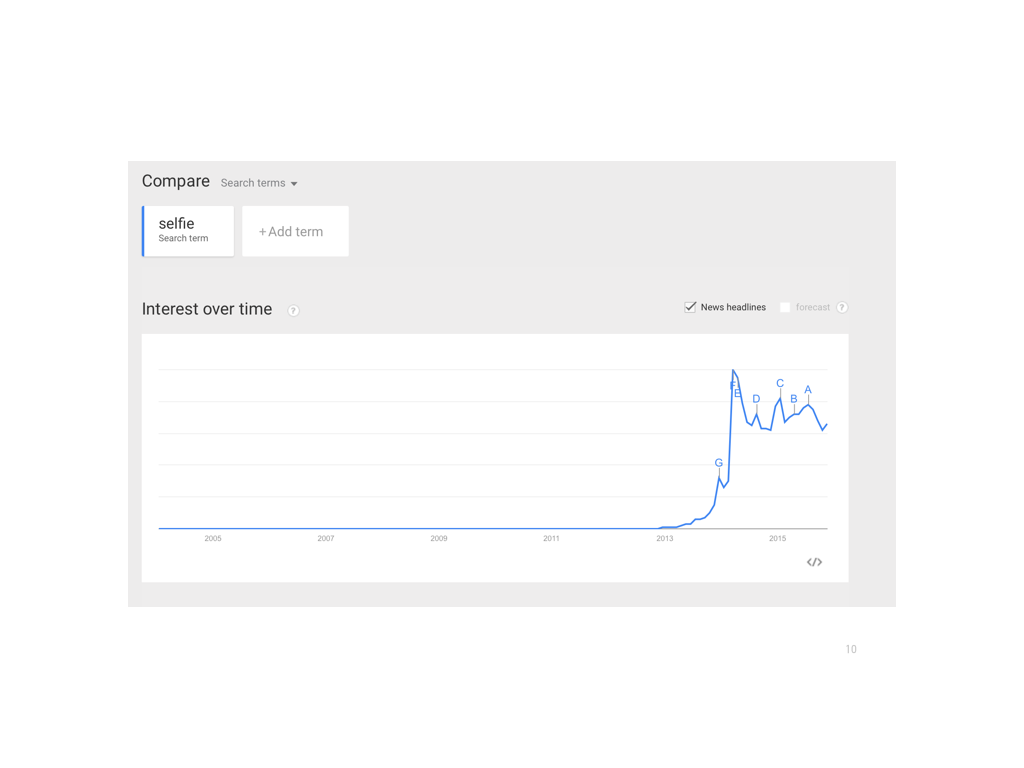
Task: Click help icon beside Interest over time
Action: pyautogui.click(x=293, y=310)
